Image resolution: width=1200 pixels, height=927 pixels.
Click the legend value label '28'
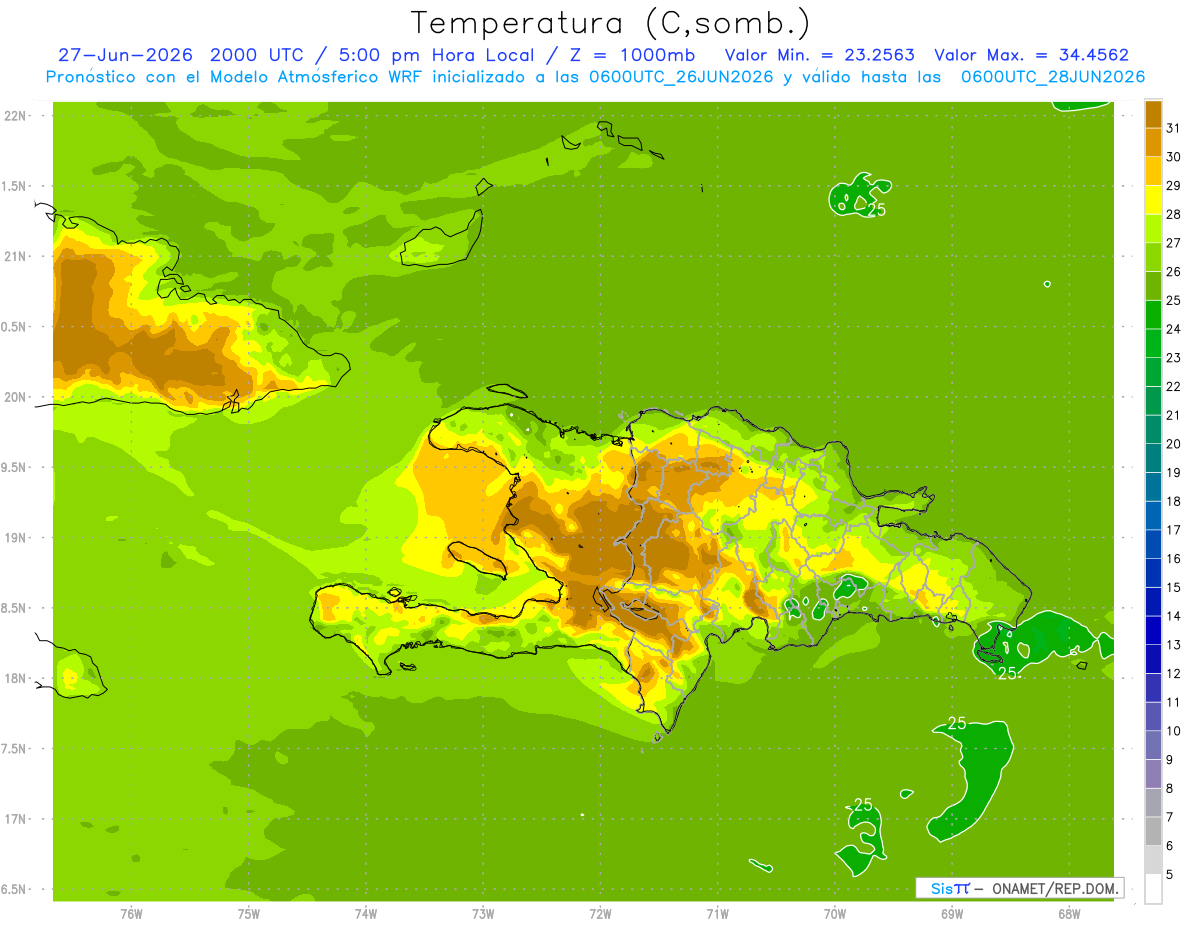click(1174, 214)
